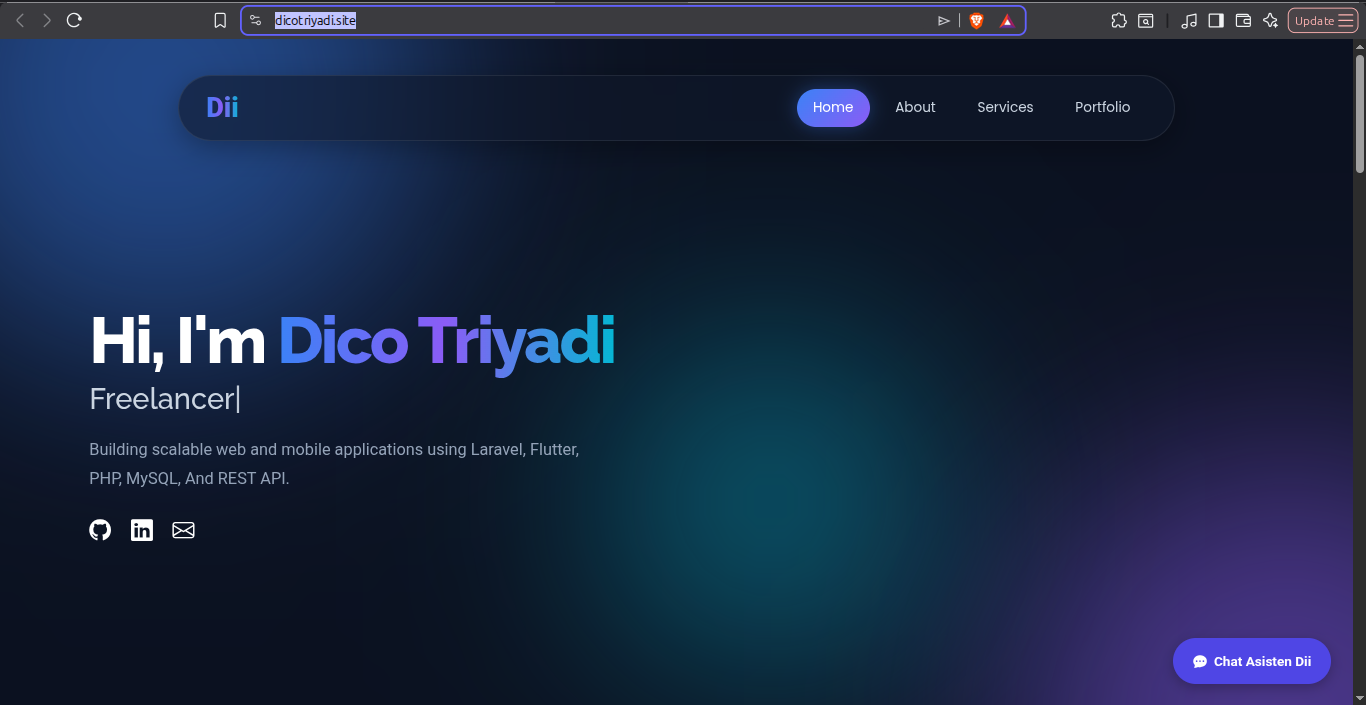Viewport: 1366px width, 705px height.
Task: Click the page vertical scrollbar thumb
Action: click(1360, 112)
